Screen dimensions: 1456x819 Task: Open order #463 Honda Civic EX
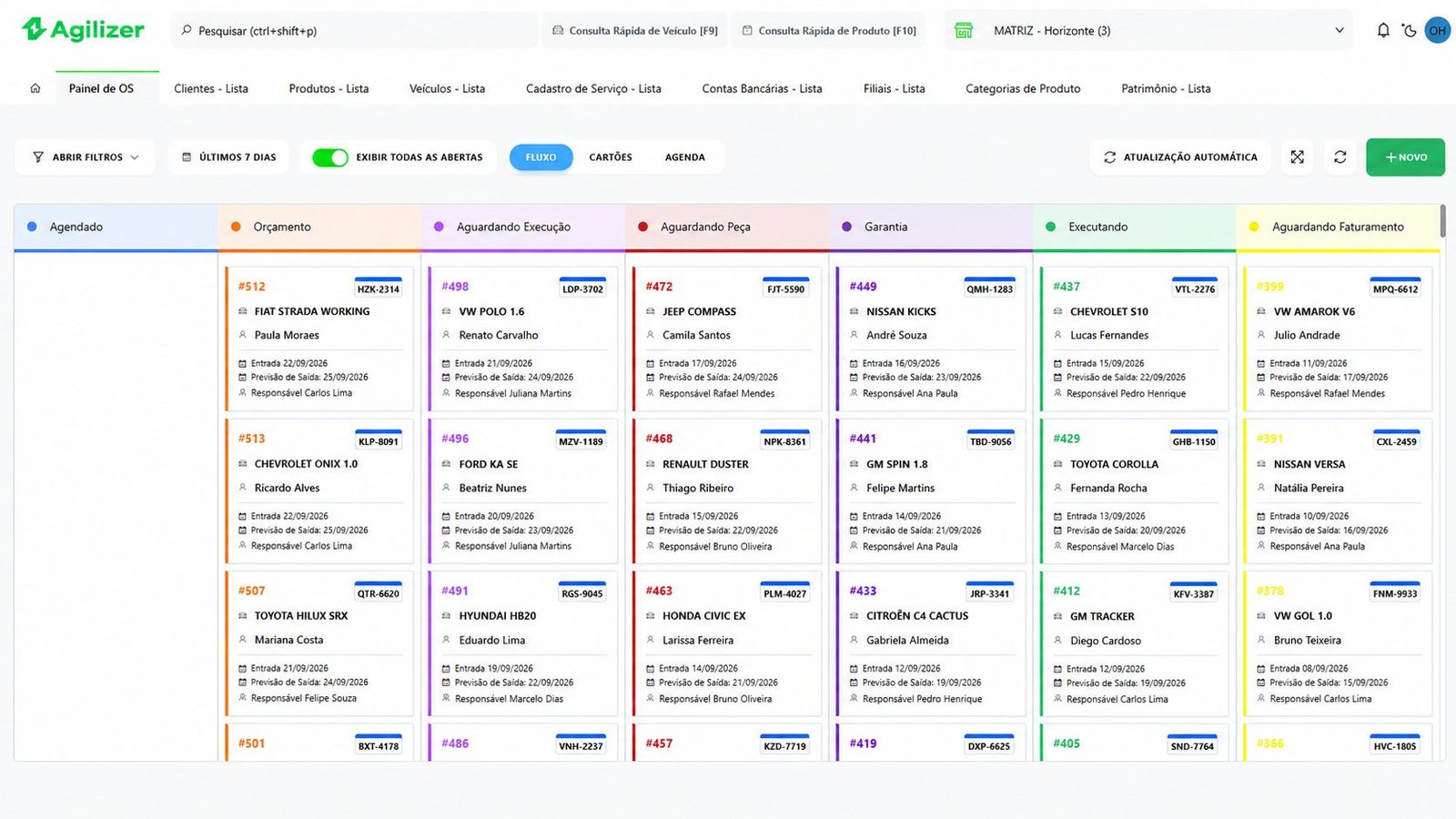coord(727,643)
